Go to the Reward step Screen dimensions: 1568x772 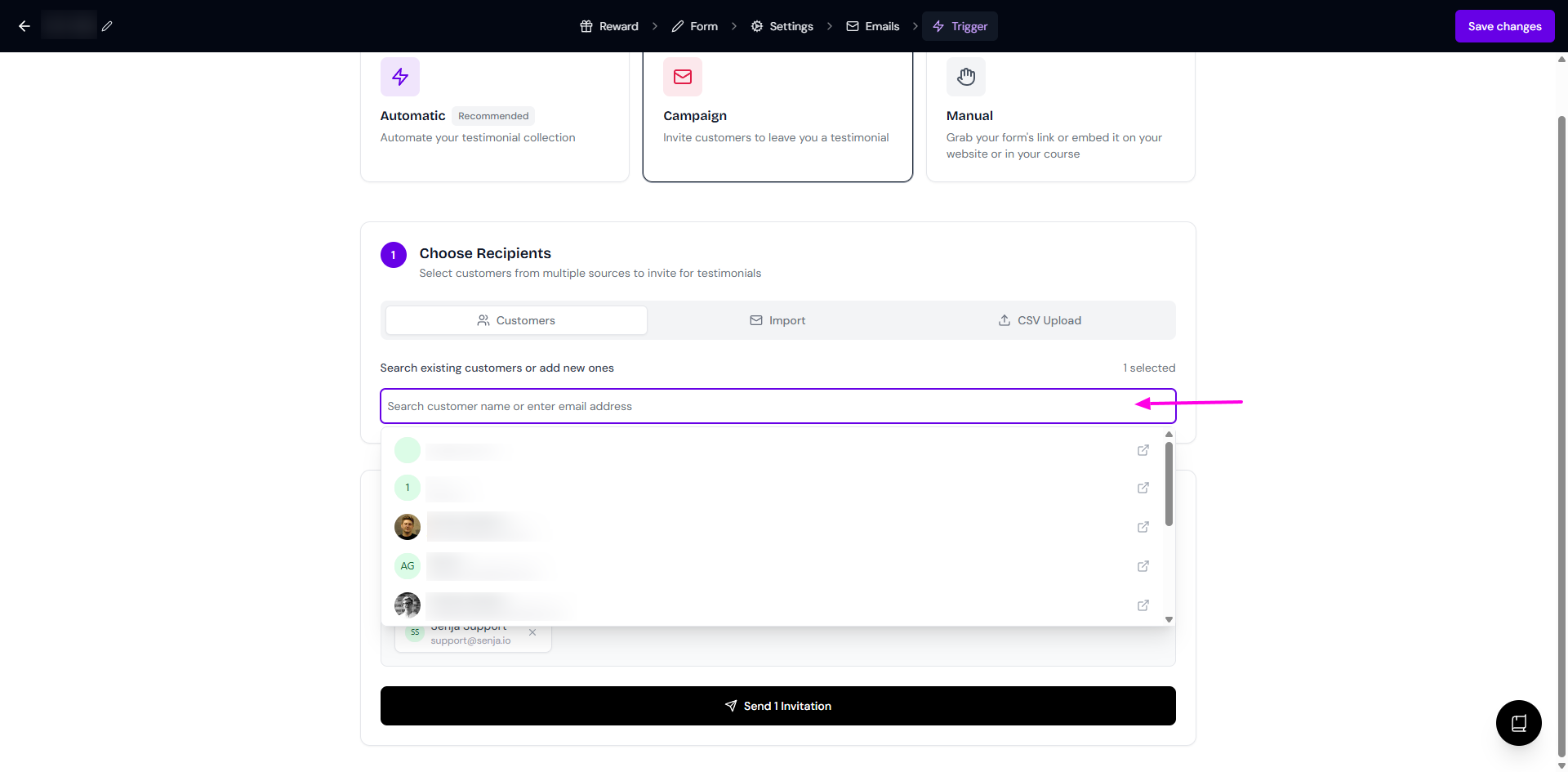click(609, 26)
